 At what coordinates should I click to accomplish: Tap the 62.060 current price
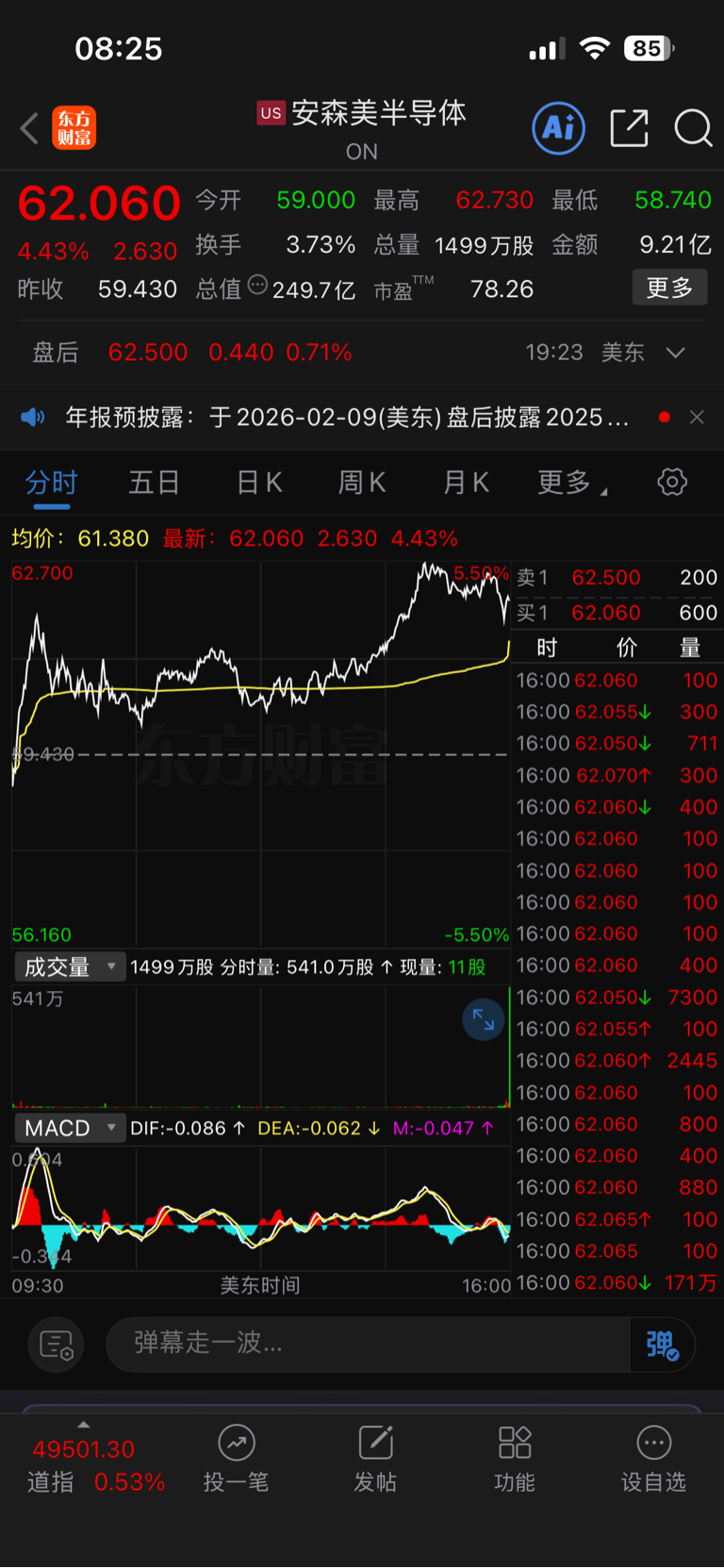pos(99,203)
